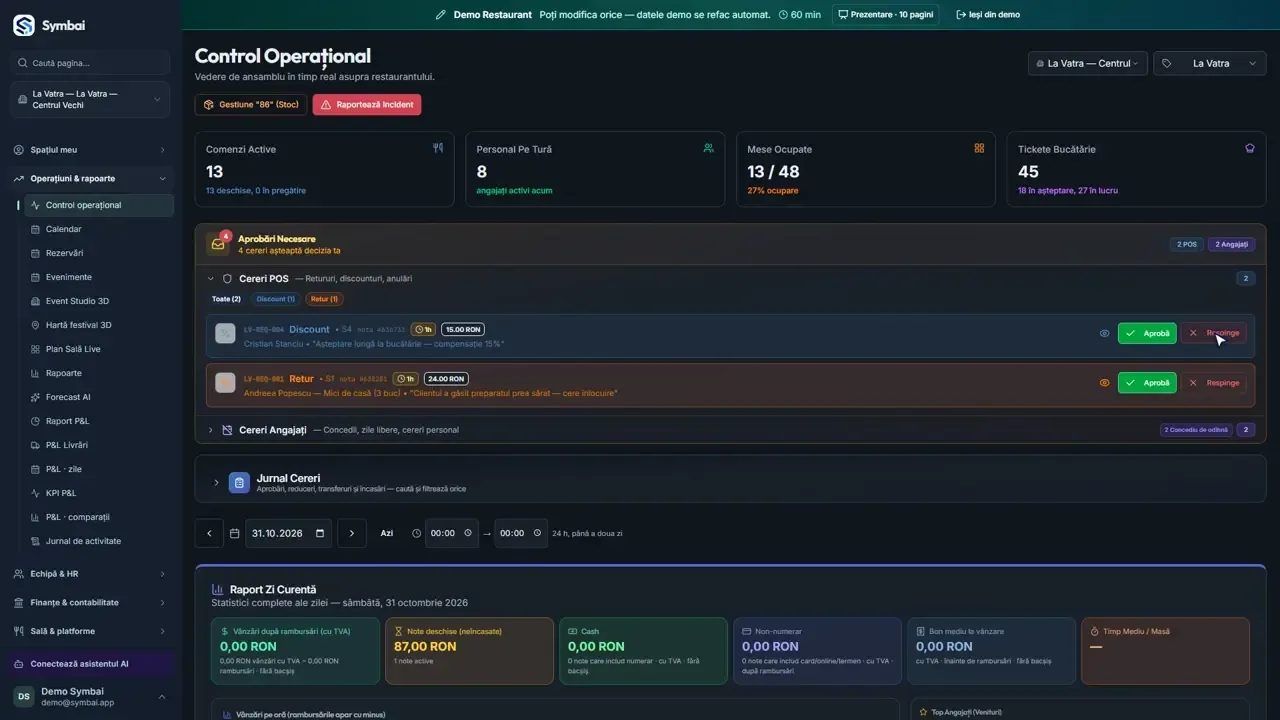Expand the Cereri Angajați section
The width and height of the screenshot is (1280, 720).
(211, 430)
